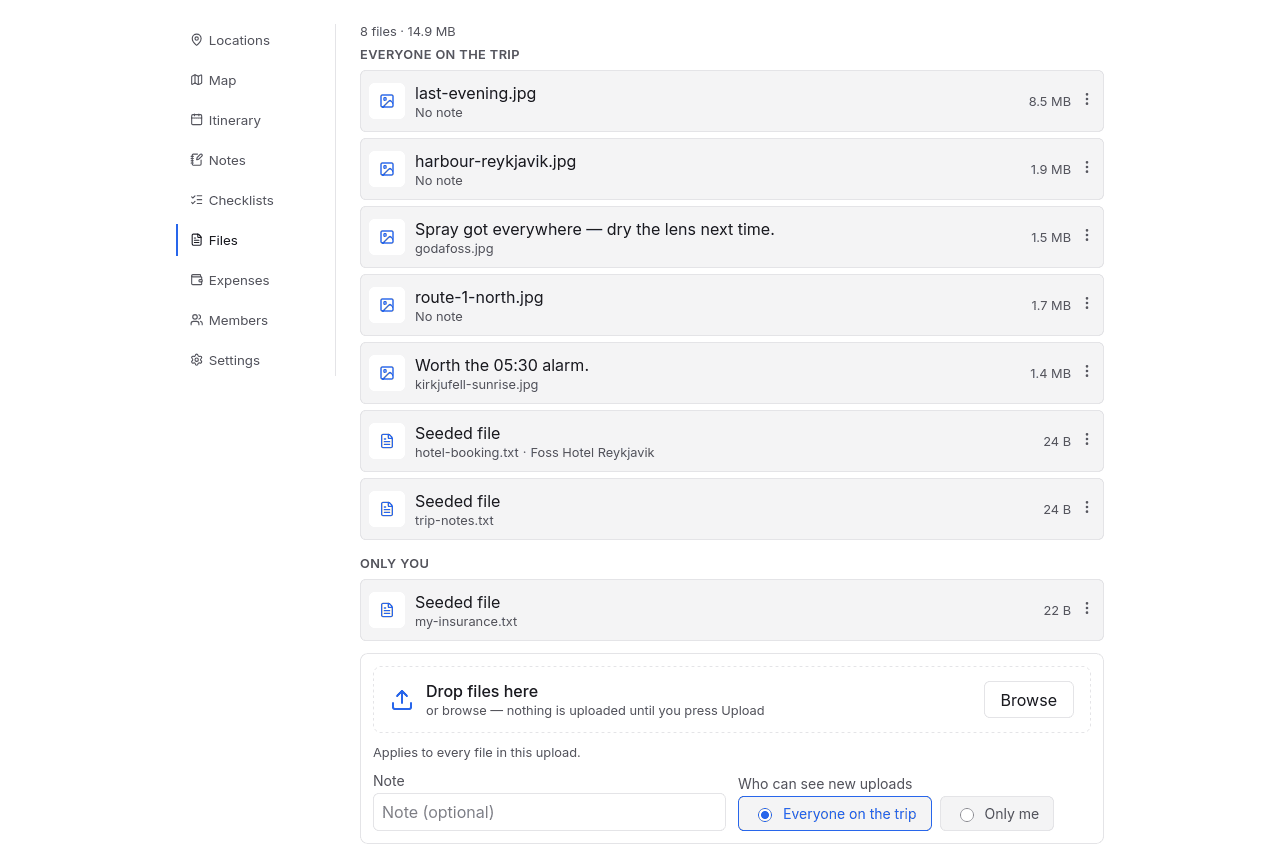Open the kebab menu for trip-notes.txt
Screen dimensions: 1280x860
click(1087, 508)
